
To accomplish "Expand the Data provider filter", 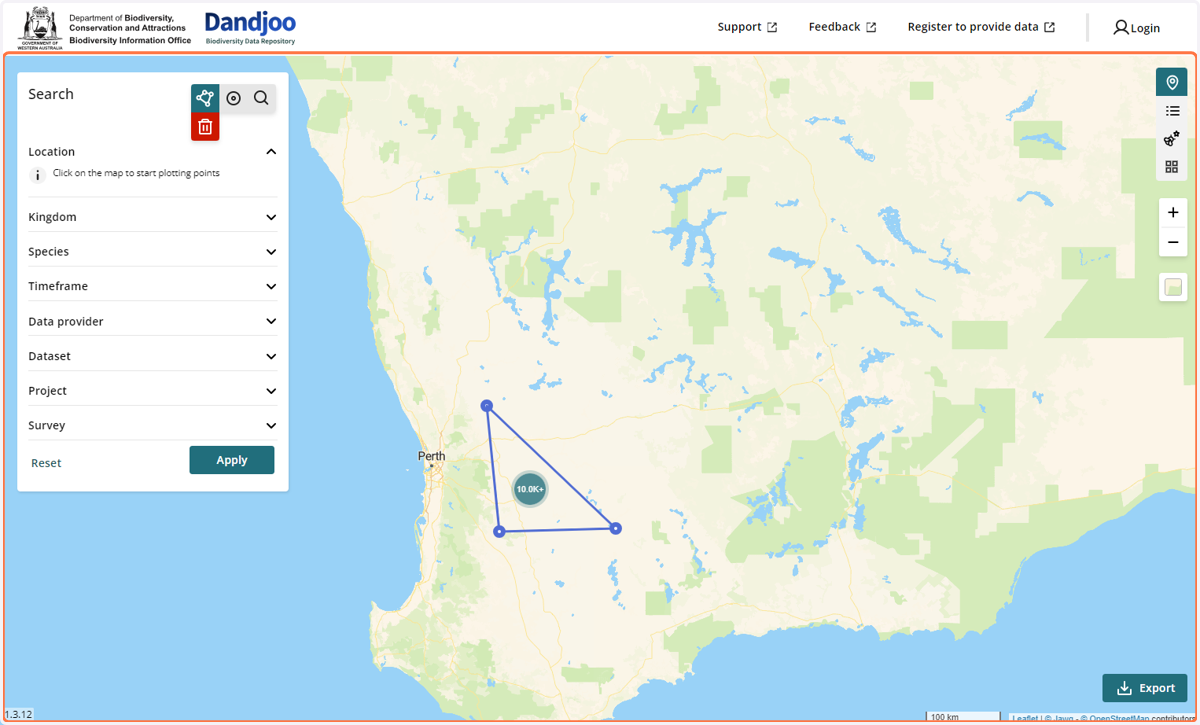I will pos(152,321).
